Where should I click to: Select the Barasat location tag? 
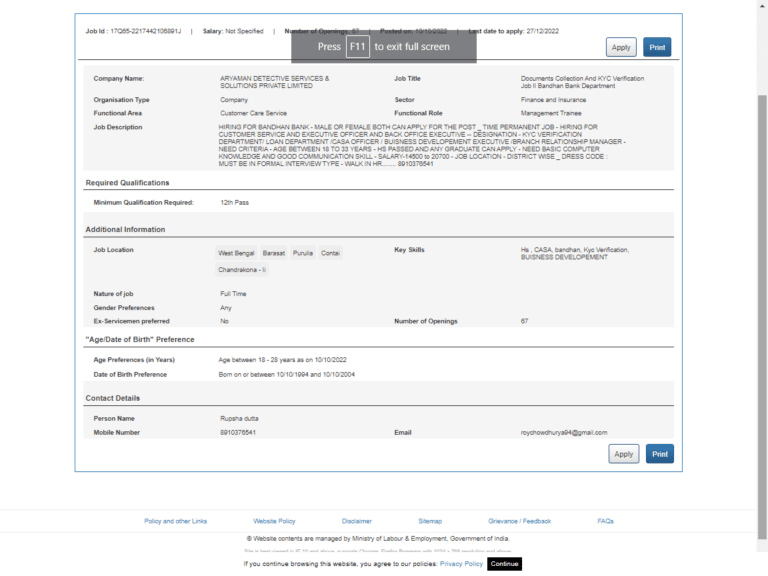tap(273, 253)
